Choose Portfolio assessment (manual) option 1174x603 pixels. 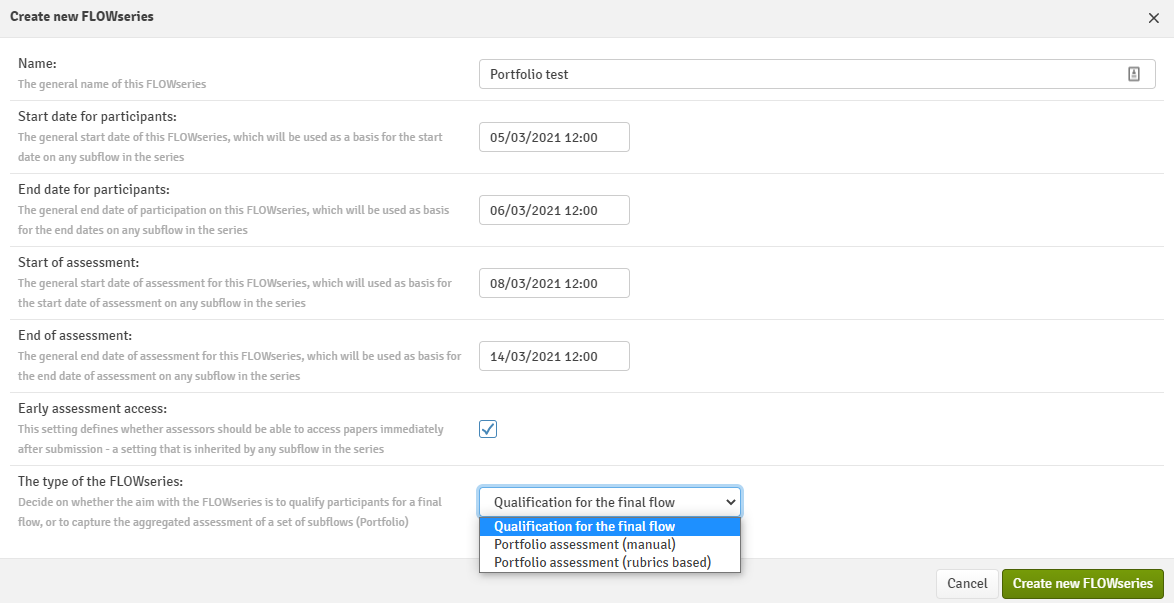point(609,544)
